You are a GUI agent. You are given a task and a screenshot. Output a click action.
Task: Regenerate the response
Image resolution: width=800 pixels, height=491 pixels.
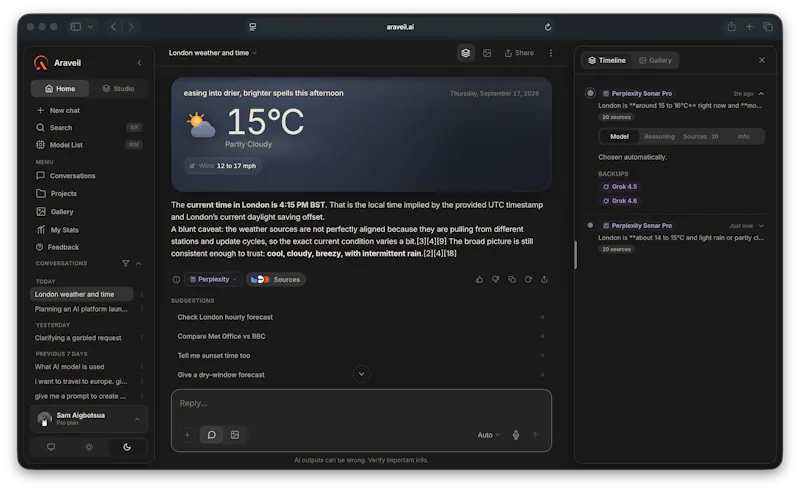[528, 280]
